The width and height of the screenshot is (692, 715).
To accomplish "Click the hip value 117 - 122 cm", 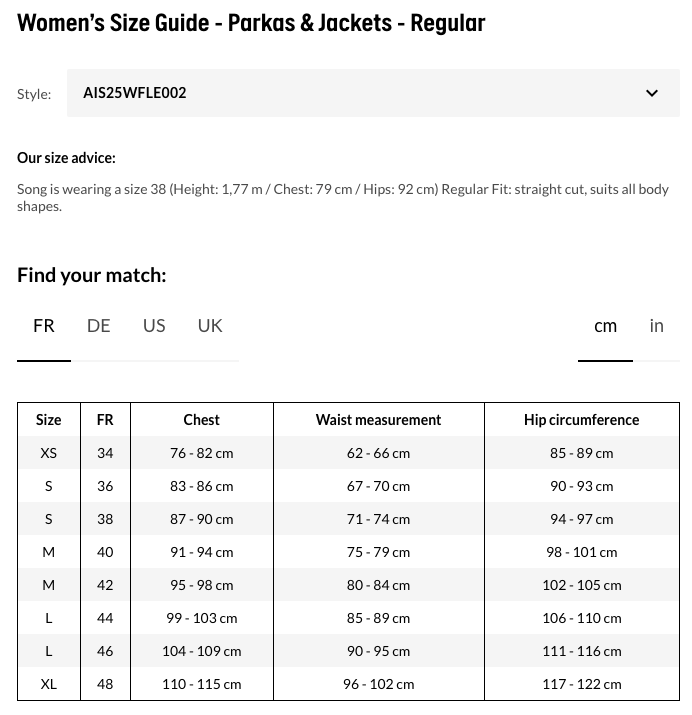I will 581,684.
